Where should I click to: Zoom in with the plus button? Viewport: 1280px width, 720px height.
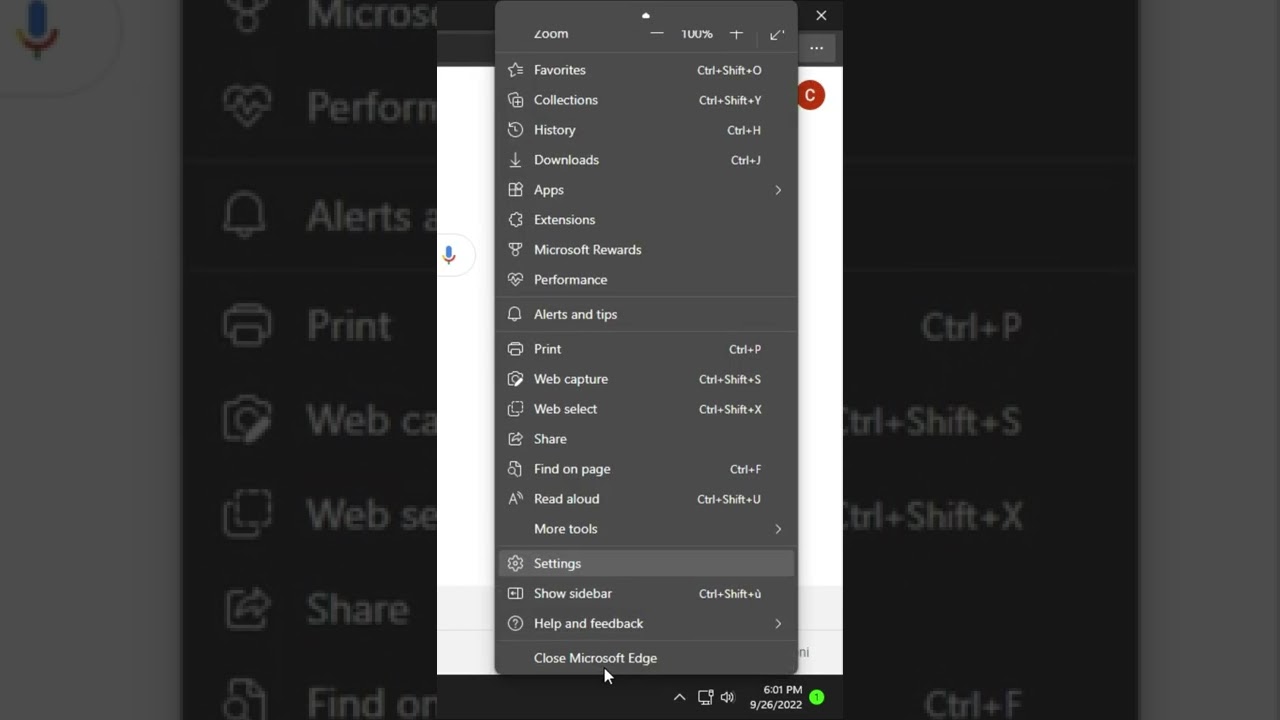click(736, 34)
